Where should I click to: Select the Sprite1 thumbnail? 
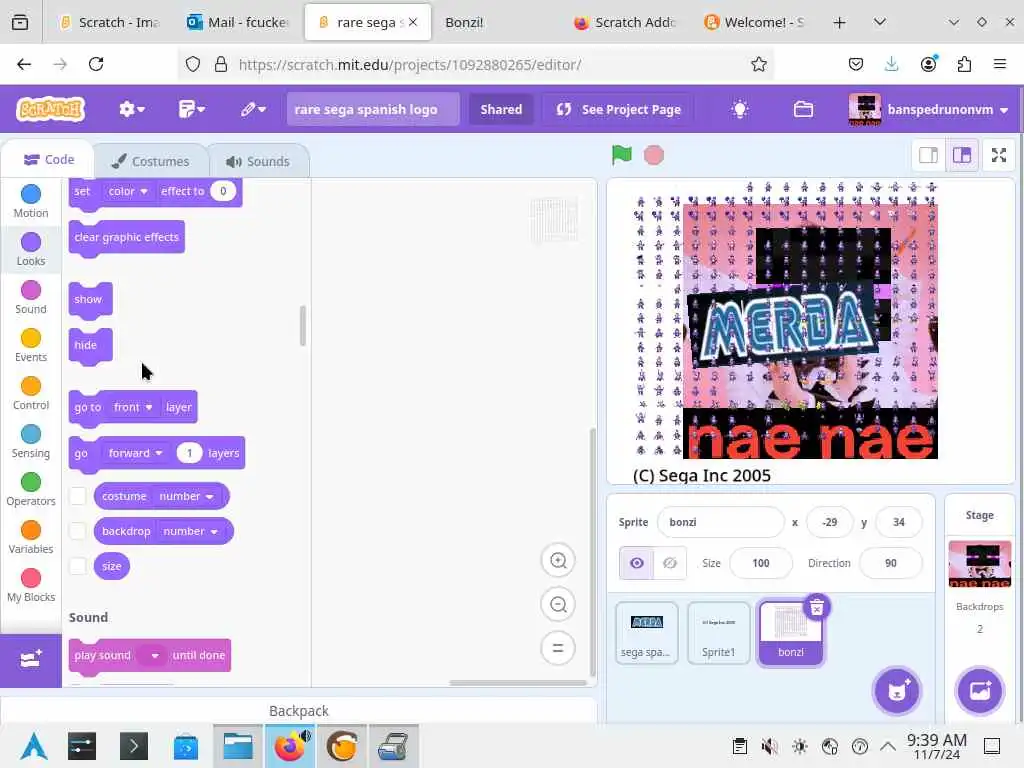pyautogui.click(x=718, y=632)
